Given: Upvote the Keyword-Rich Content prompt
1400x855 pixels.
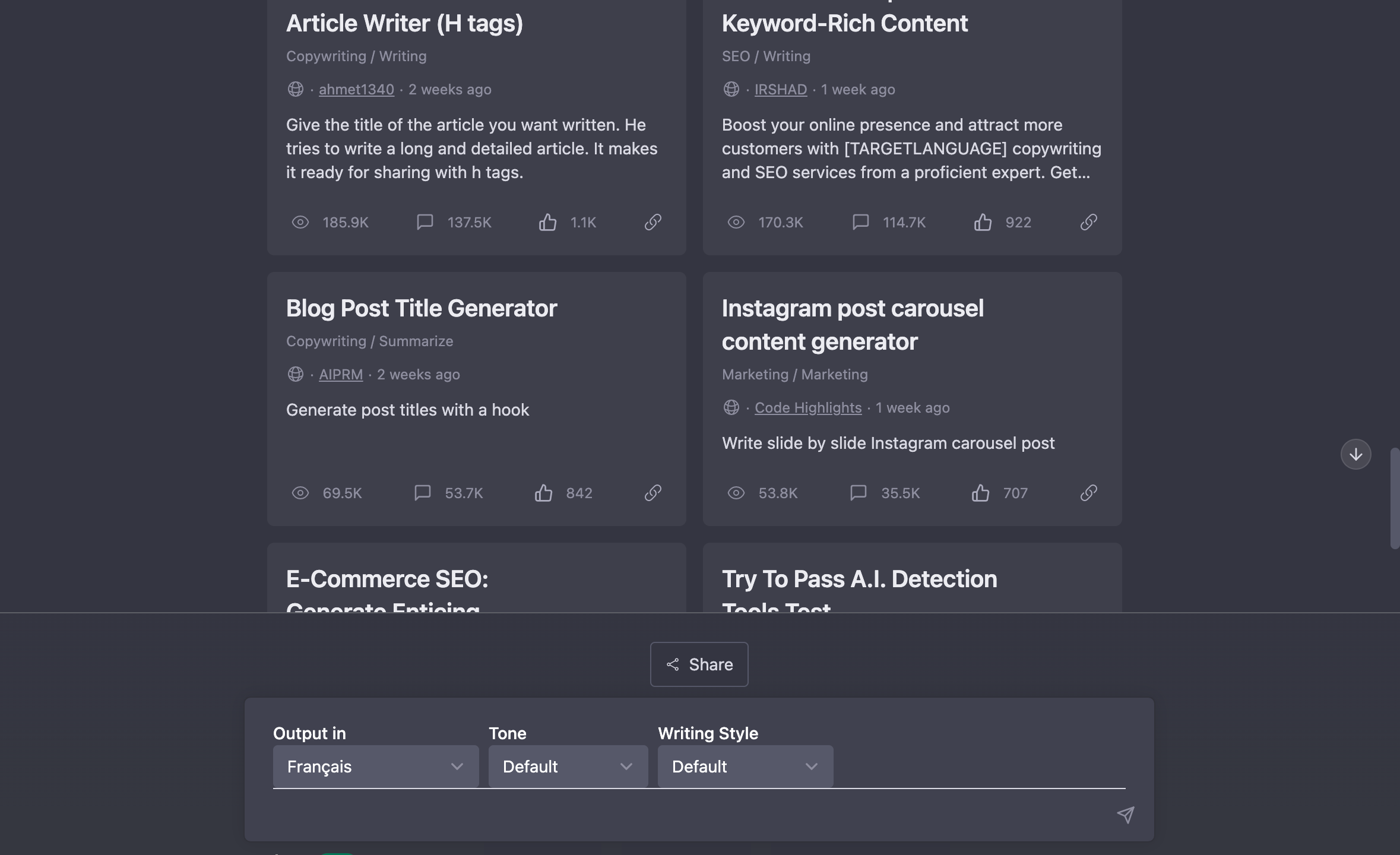Looking at the screenshot, I should point(983,222).
